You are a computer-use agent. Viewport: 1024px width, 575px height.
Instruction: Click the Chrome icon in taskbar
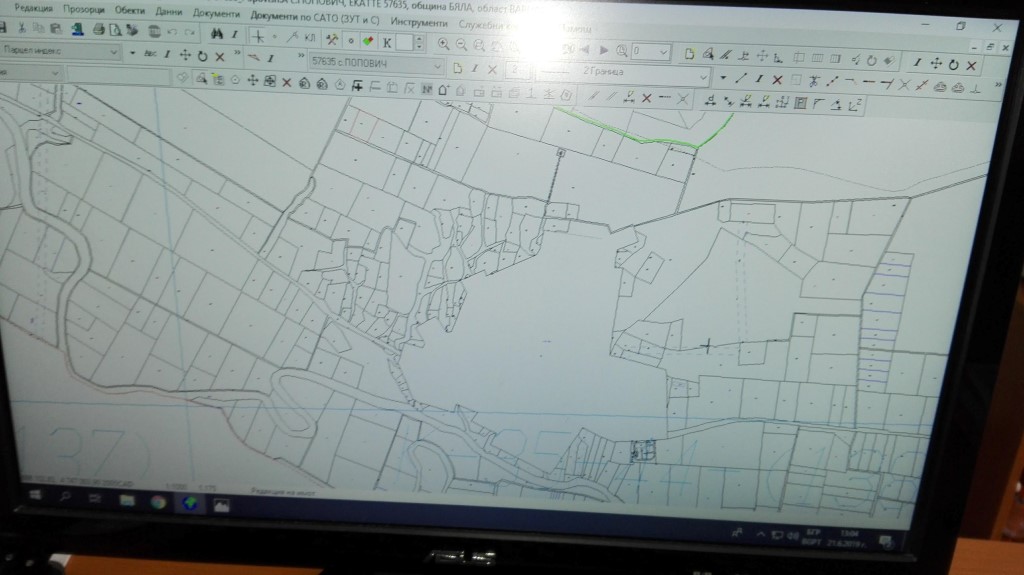click(x=159, y=501)
